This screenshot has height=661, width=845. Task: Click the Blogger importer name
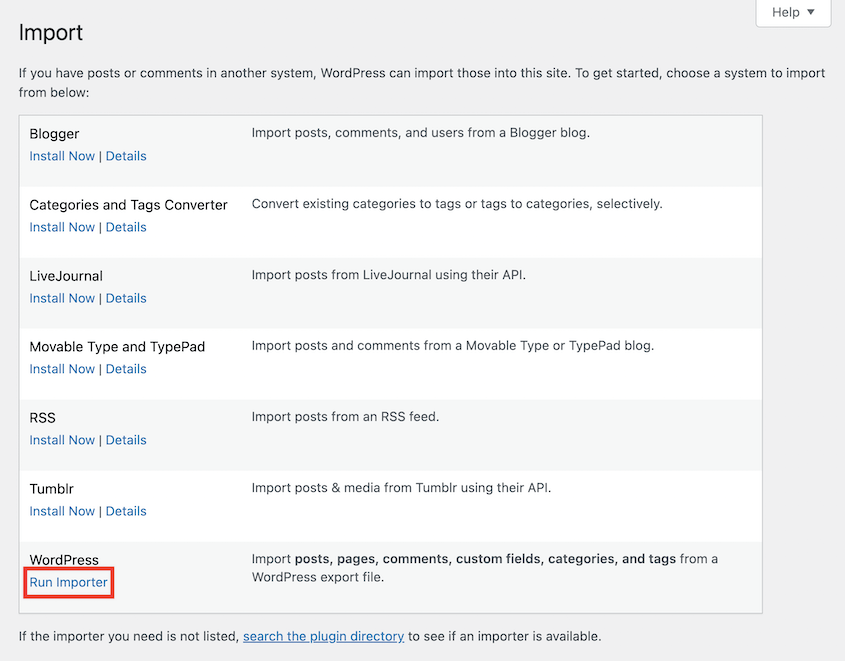54,134
